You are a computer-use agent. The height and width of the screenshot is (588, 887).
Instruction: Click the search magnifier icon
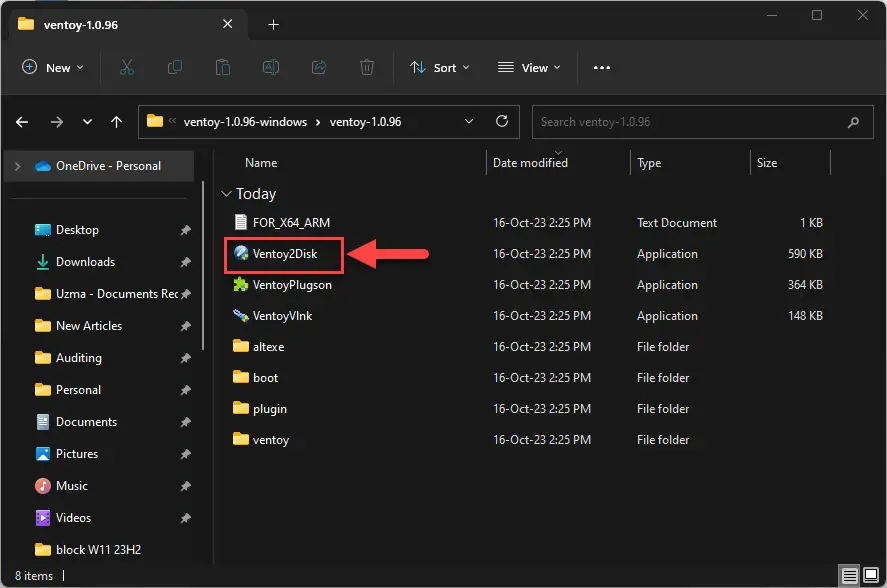[853, 122]
